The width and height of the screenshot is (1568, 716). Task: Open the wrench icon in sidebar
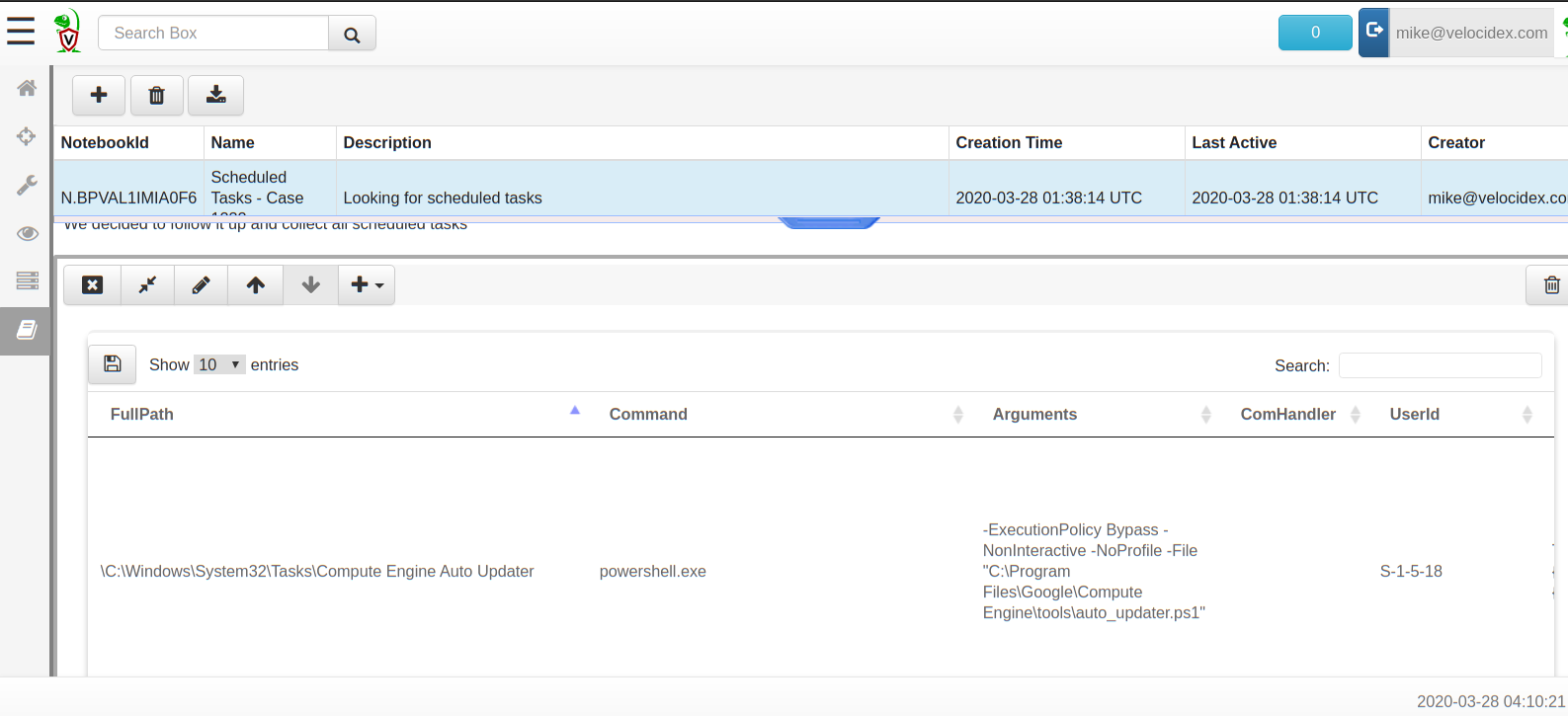(x=27, y=185)
